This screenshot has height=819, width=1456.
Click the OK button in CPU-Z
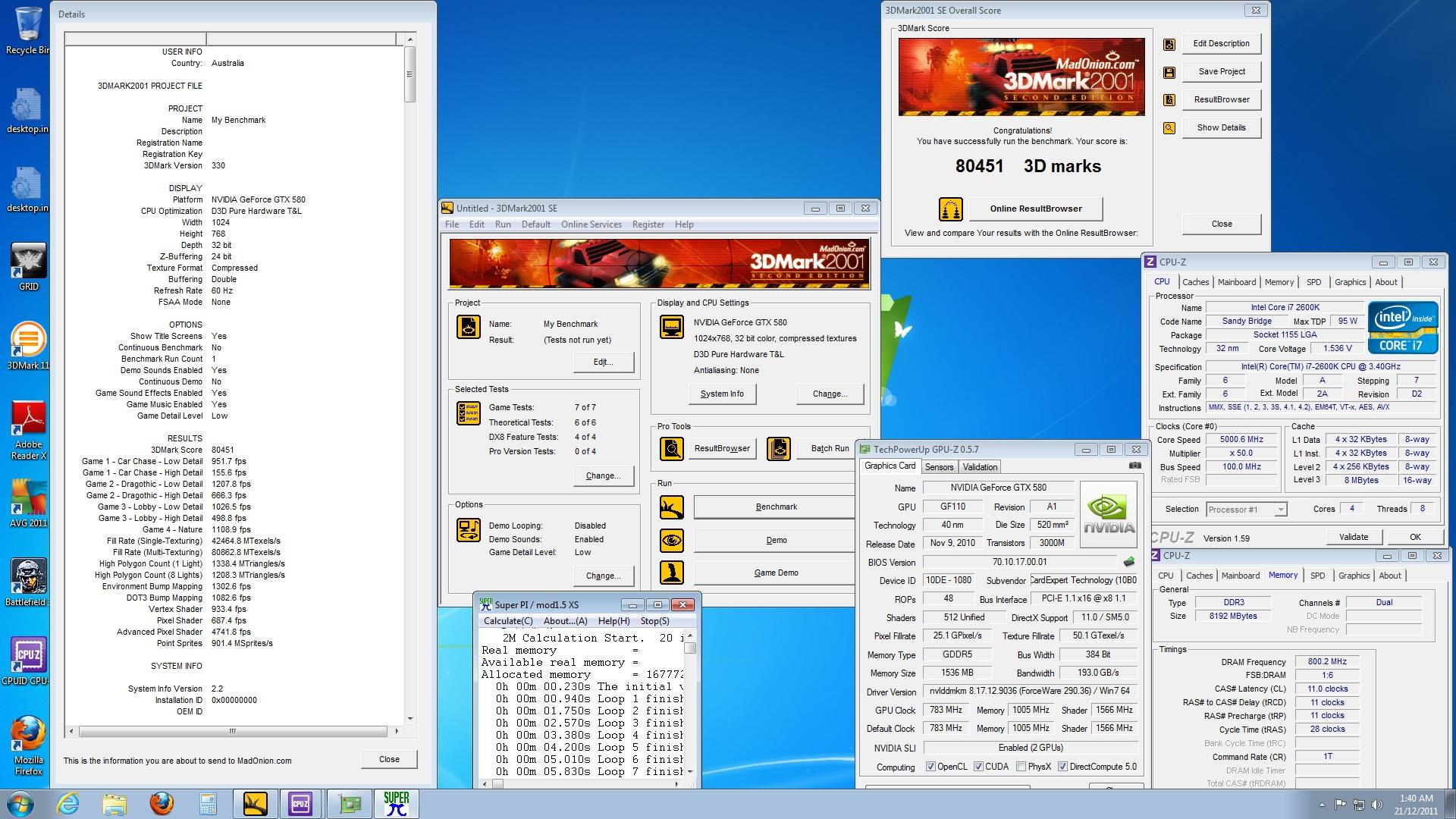coord(1415,537)
